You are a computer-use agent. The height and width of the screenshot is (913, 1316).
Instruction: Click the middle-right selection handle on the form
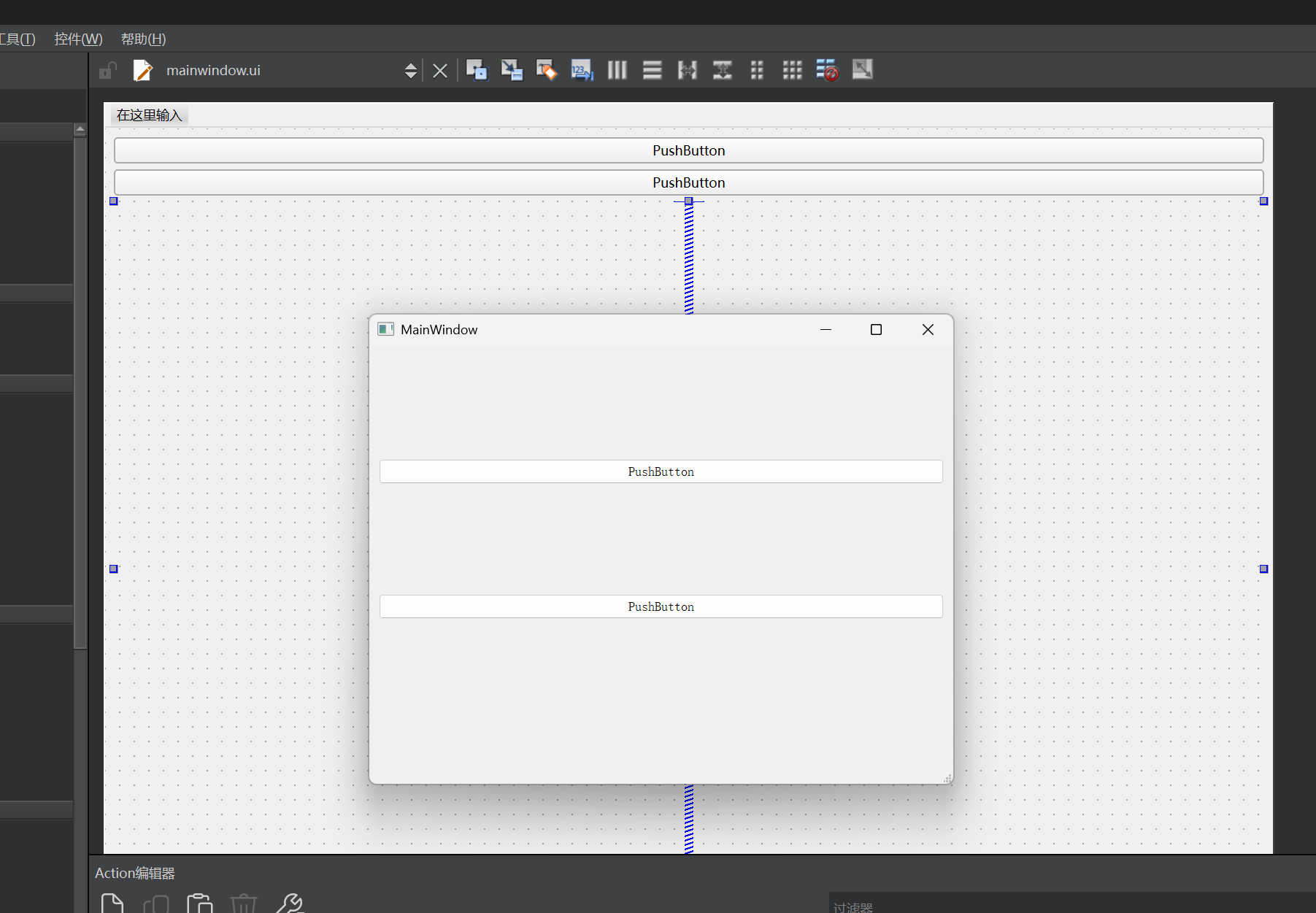click(1263, 569)
